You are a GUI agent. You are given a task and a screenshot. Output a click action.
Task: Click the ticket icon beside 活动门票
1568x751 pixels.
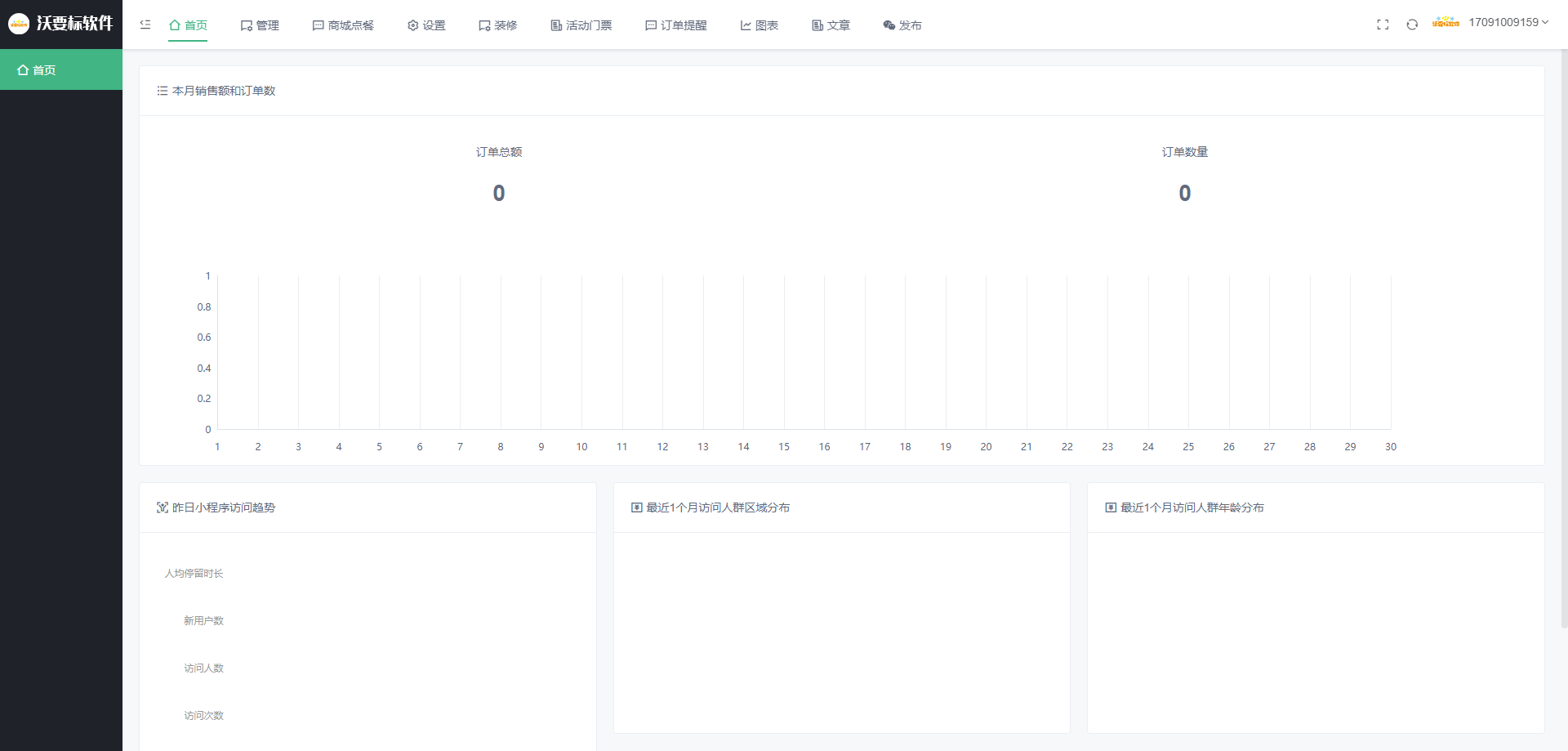556,25
